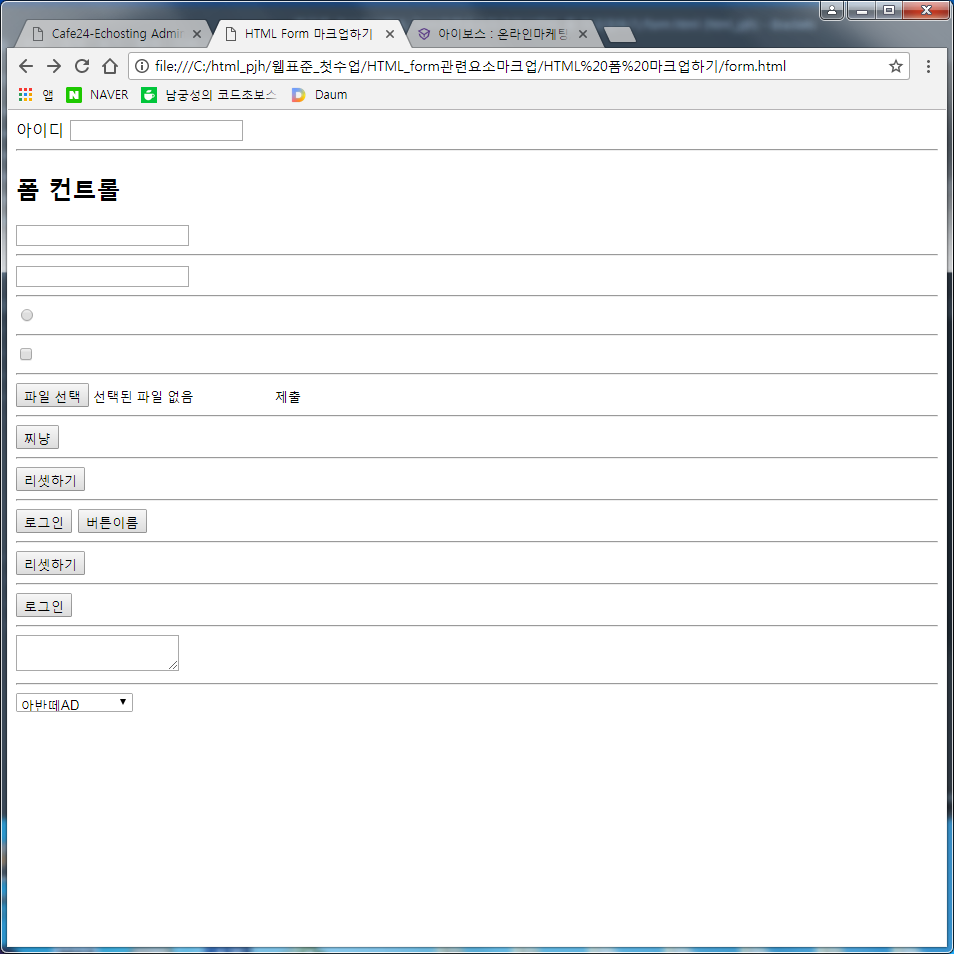Click the 파일 선택 file button
The width and height of the screenshot is (954, 954).
[x=52, y=395]
